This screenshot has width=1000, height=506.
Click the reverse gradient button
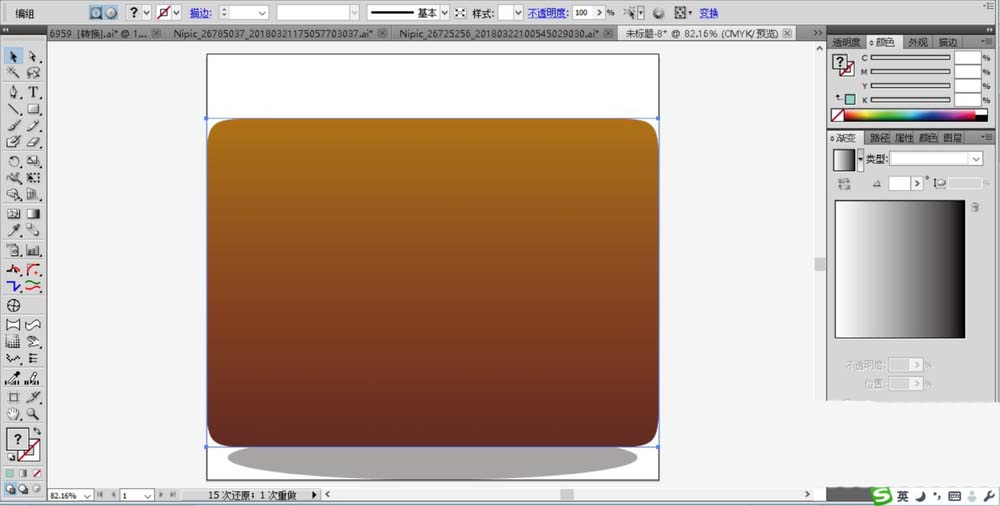coord(844,184)
